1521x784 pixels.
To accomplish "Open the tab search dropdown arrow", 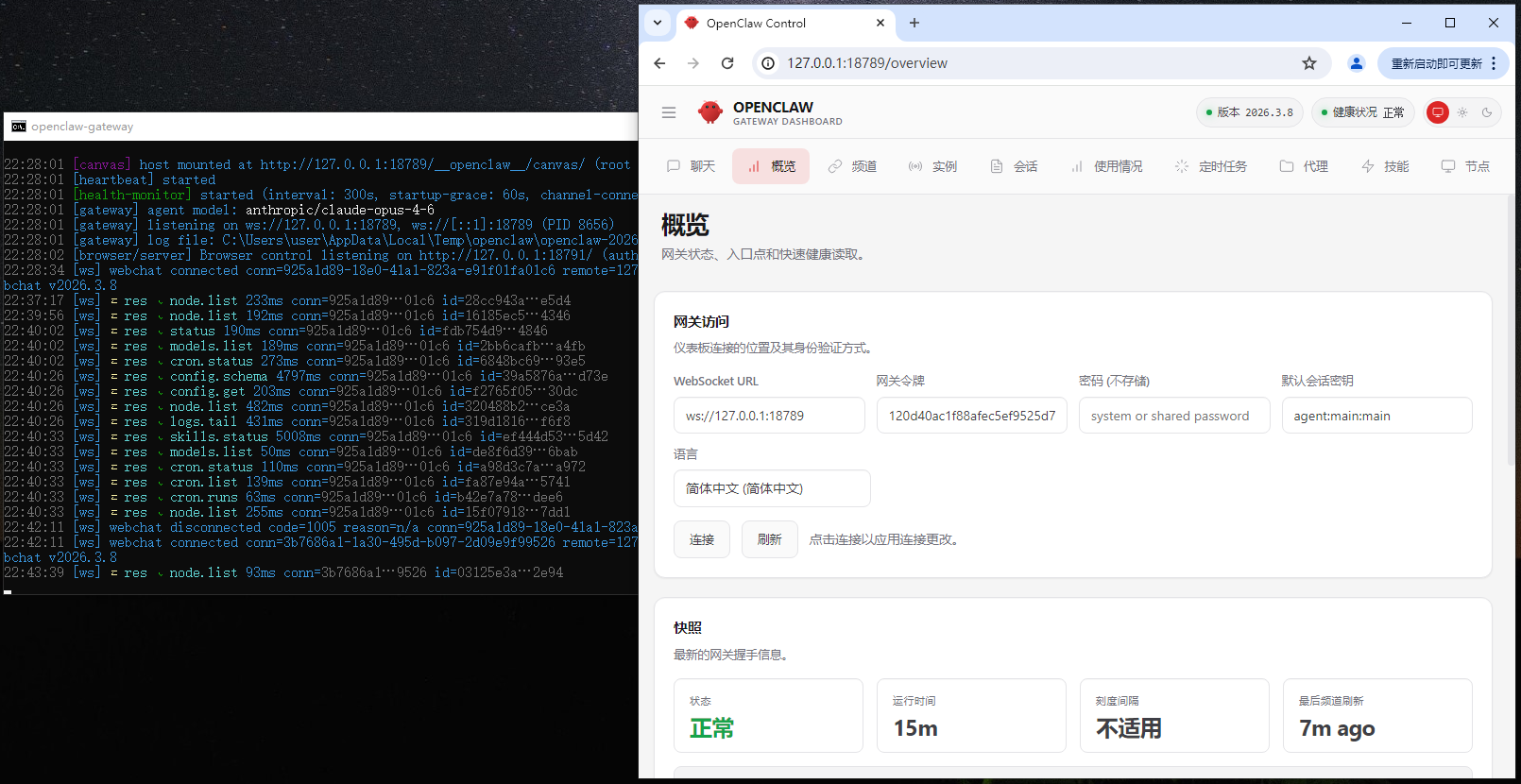I will tap(658, 23).
